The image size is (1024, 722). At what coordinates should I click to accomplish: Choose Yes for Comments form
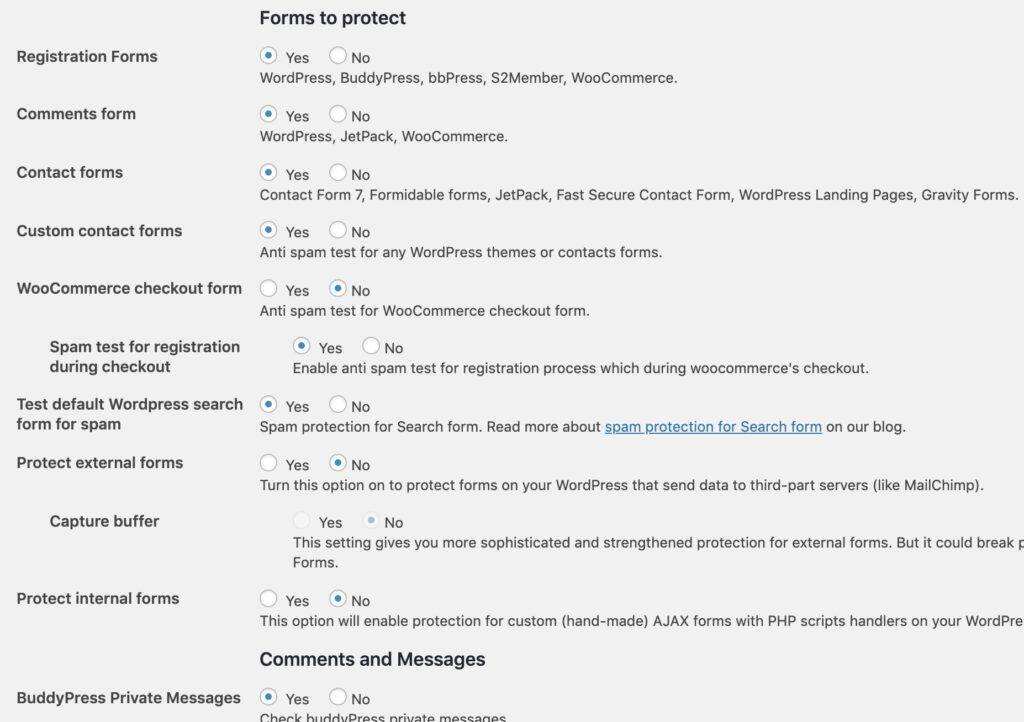[268, 115]
